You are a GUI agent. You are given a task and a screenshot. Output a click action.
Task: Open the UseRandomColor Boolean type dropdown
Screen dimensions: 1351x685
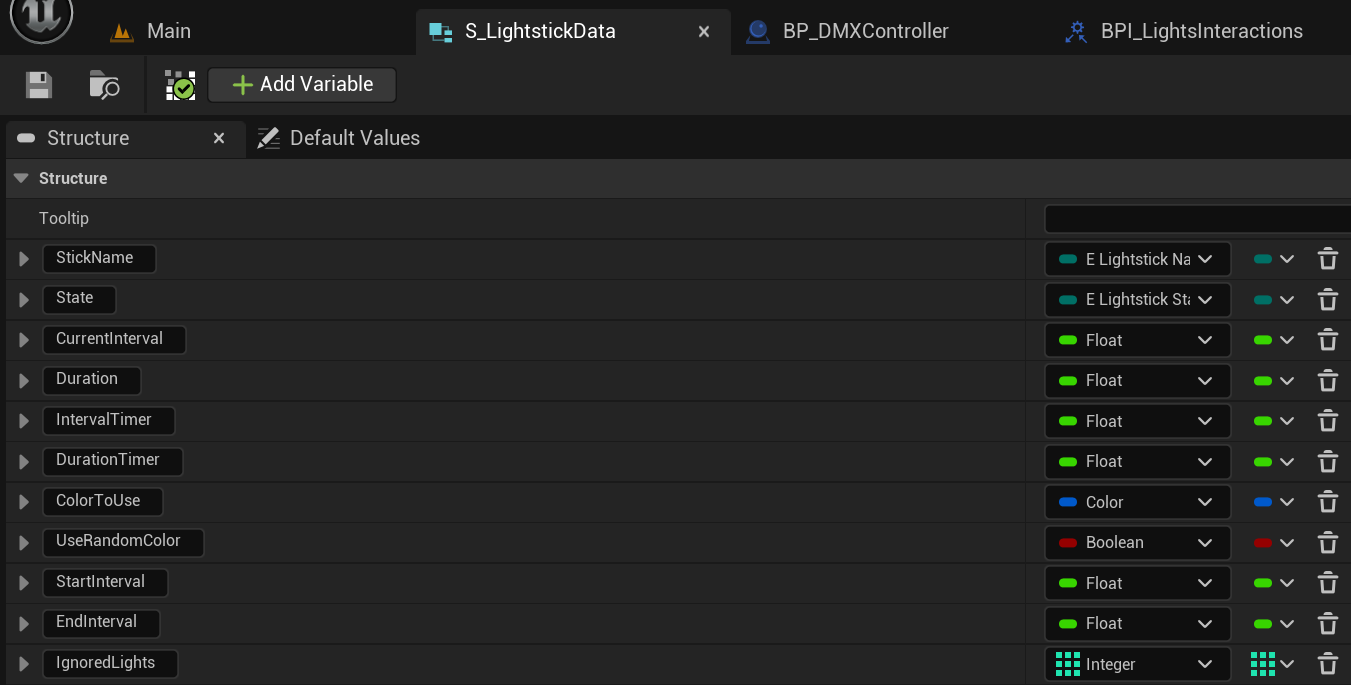coord(1137,543)
